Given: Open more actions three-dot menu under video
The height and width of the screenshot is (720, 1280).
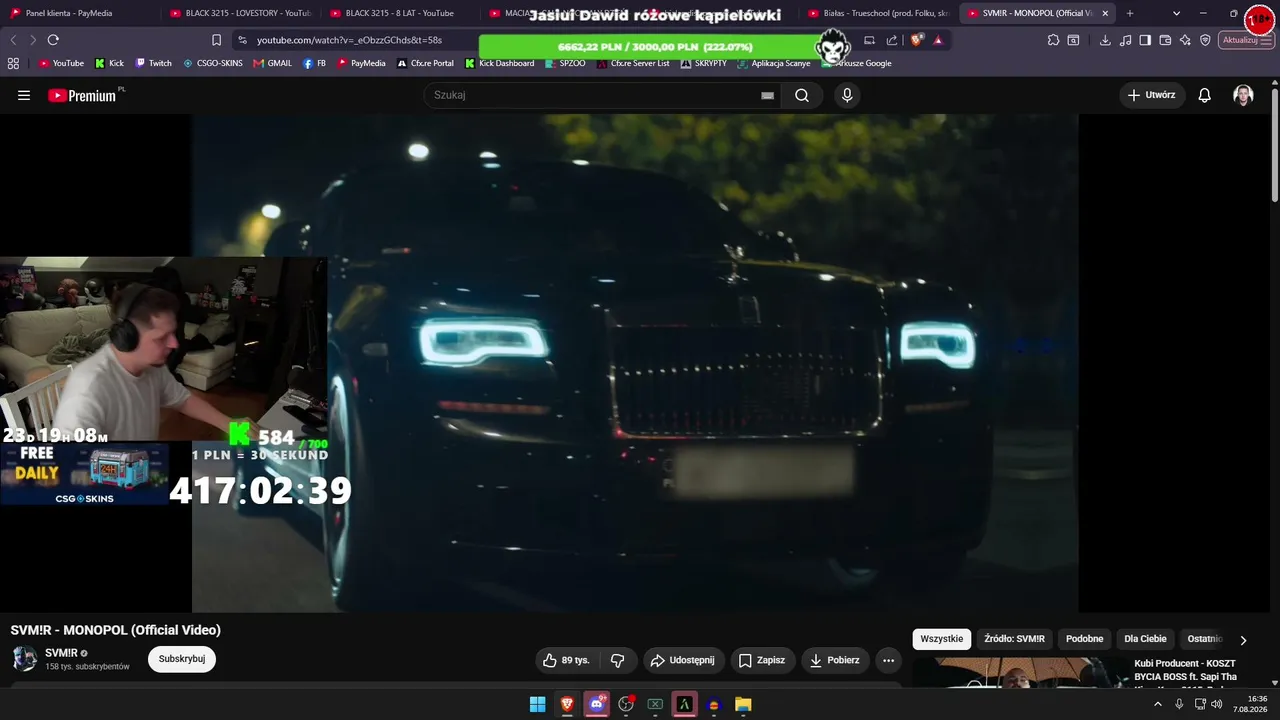Looking at the screenshot, I should (888, 660).
